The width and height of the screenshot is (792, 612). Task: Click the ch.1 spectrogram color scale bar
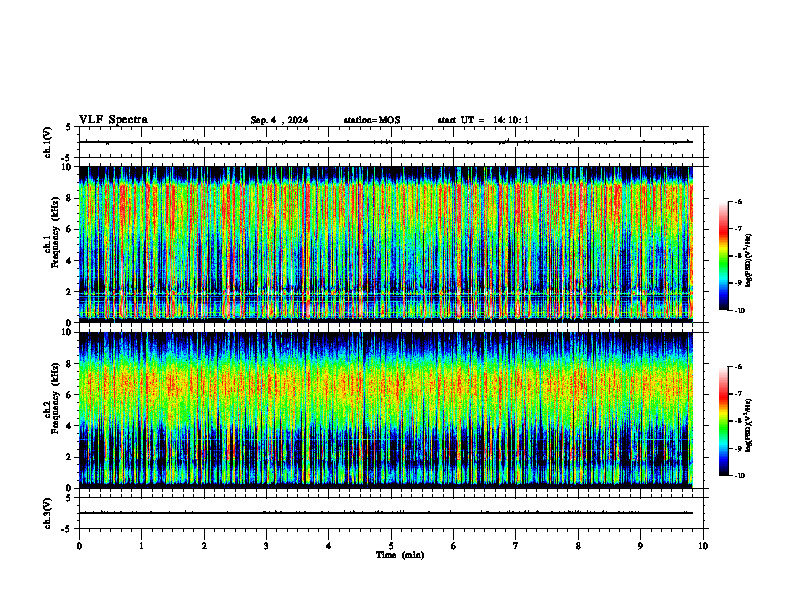[x=723, y=256]
